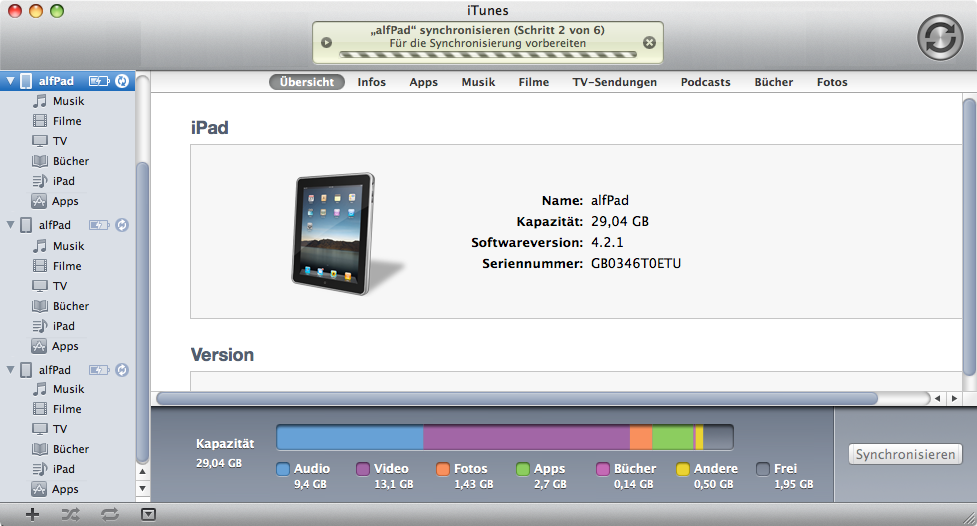Open Bücher under the second alfPad
977x526 pixels.
pyautogui.click(x=60, y=306)
